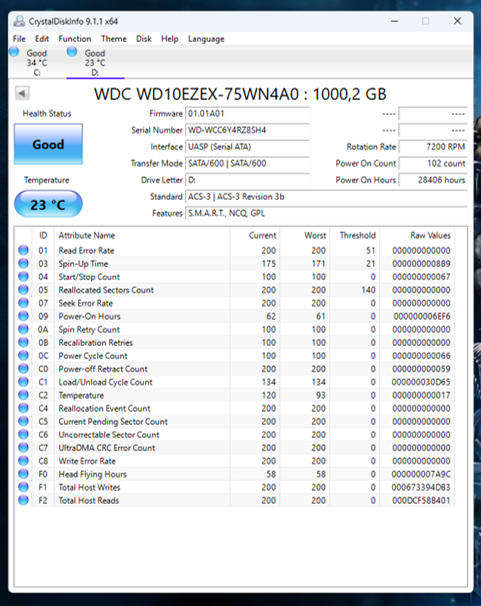Open the Language menu

206,39
